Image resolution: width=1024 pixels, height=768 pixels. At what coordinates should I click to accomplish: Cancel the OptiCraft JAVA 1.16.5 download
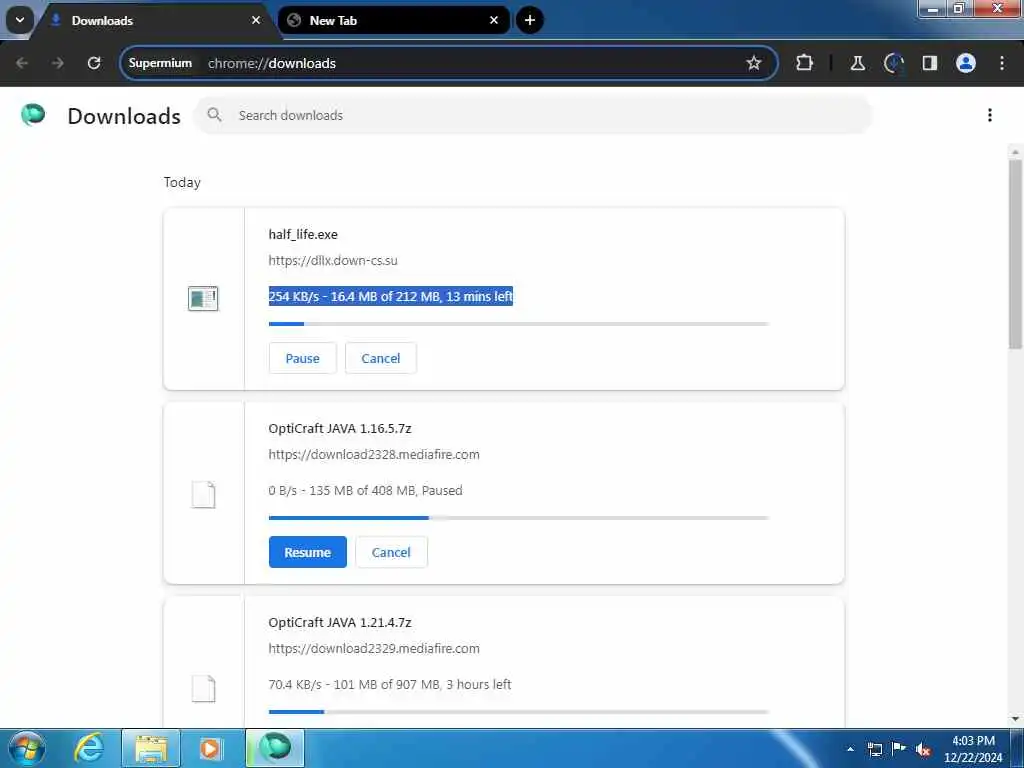(x=391, y=552)
